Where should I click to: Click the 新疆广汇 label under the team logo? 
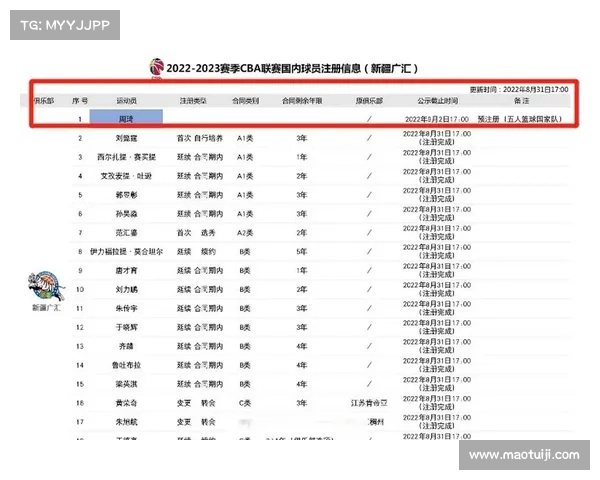pos(46,308)
